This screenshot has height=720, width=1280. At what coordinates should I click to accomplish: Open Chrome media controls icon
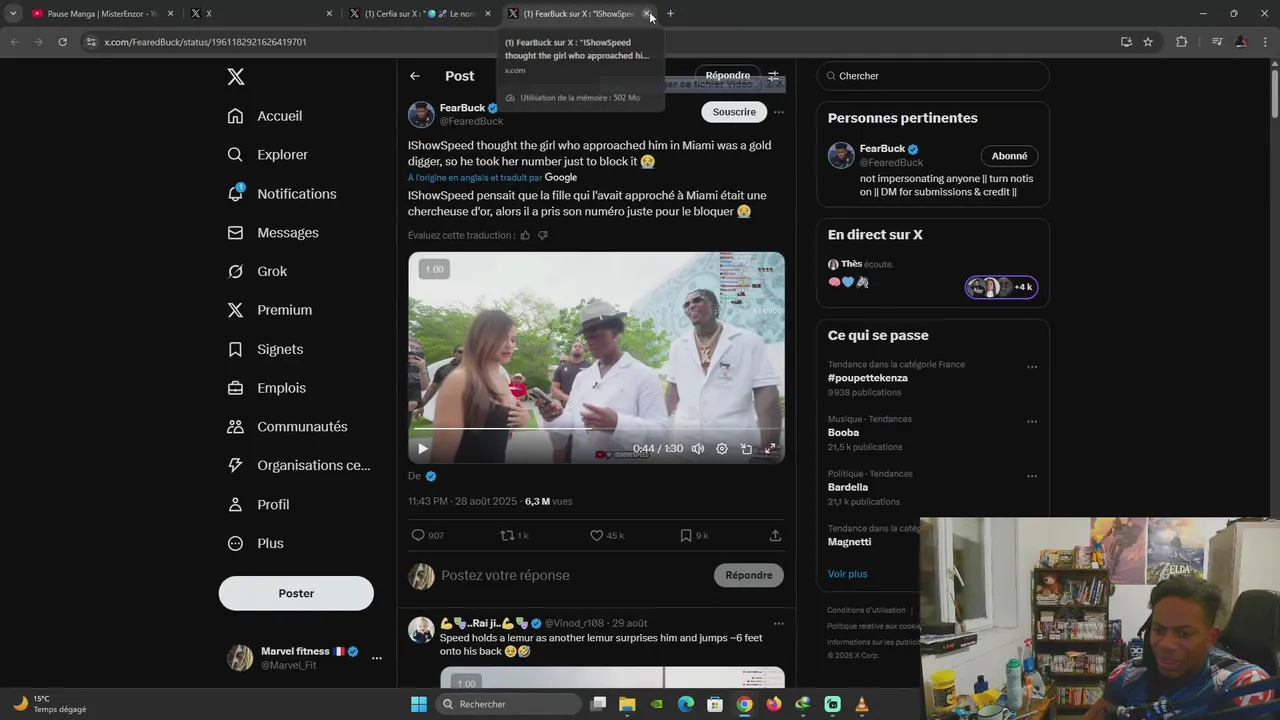(1217, 42)
